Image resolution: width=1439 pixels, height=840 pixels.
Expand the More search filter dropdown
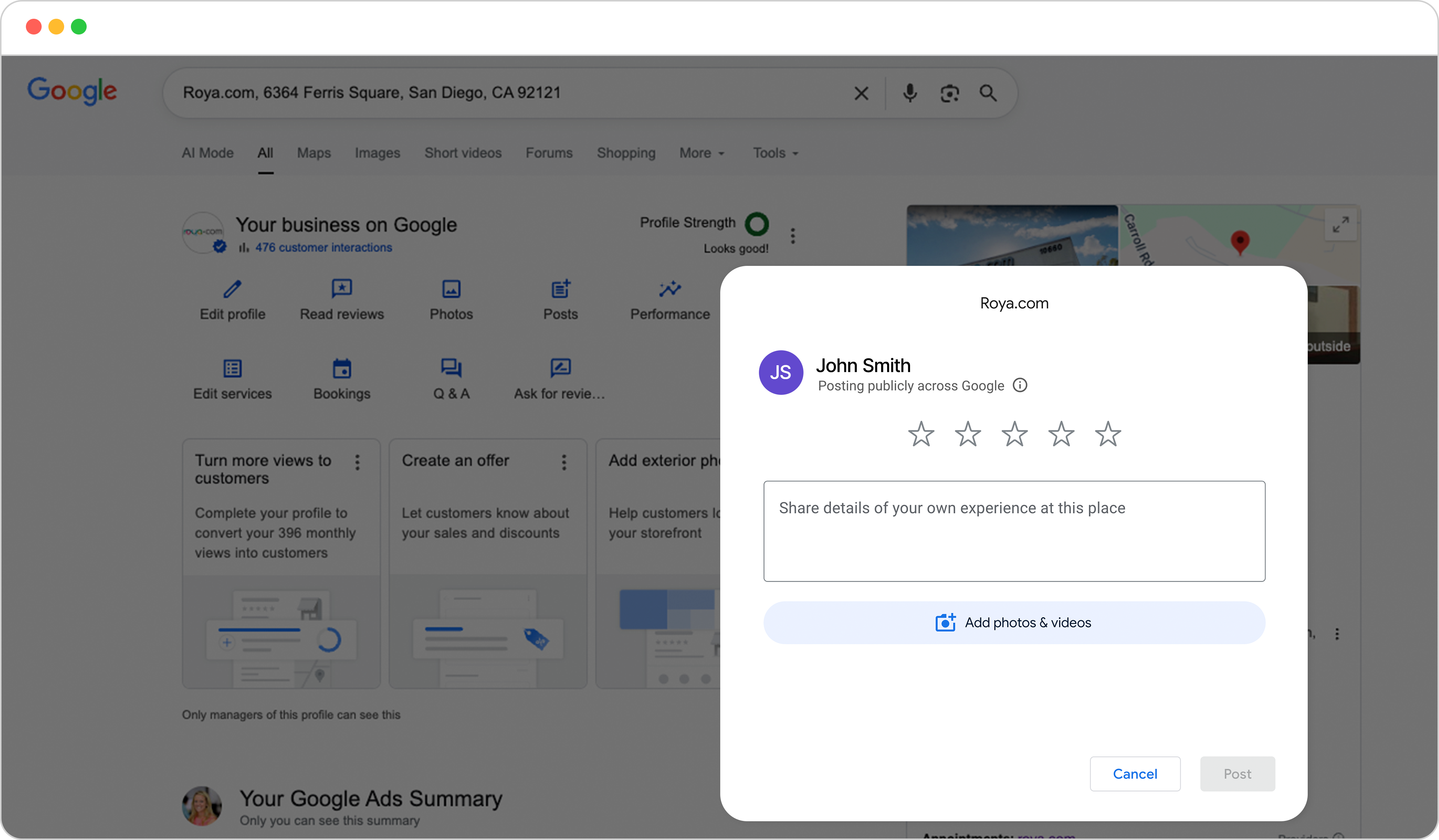(x=702, y=153)
